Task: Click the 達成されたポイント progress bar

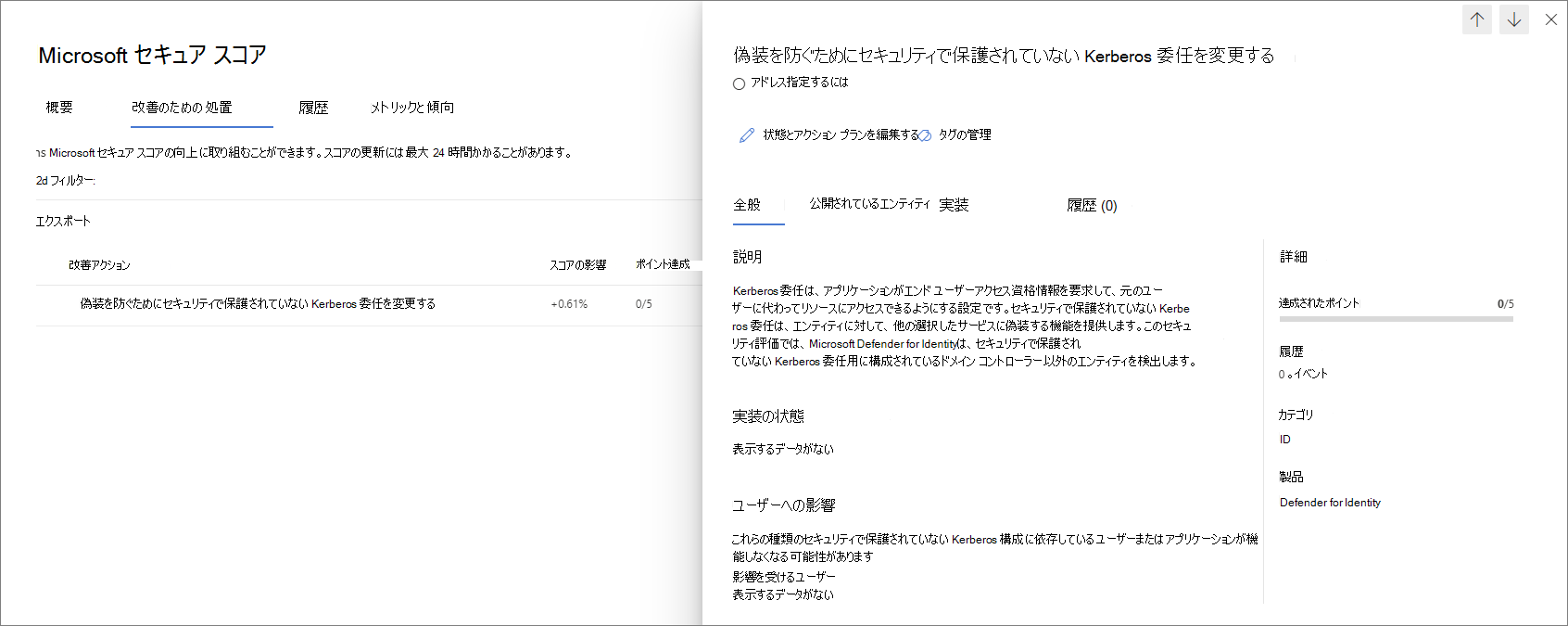Action: tap(1396, 319)
